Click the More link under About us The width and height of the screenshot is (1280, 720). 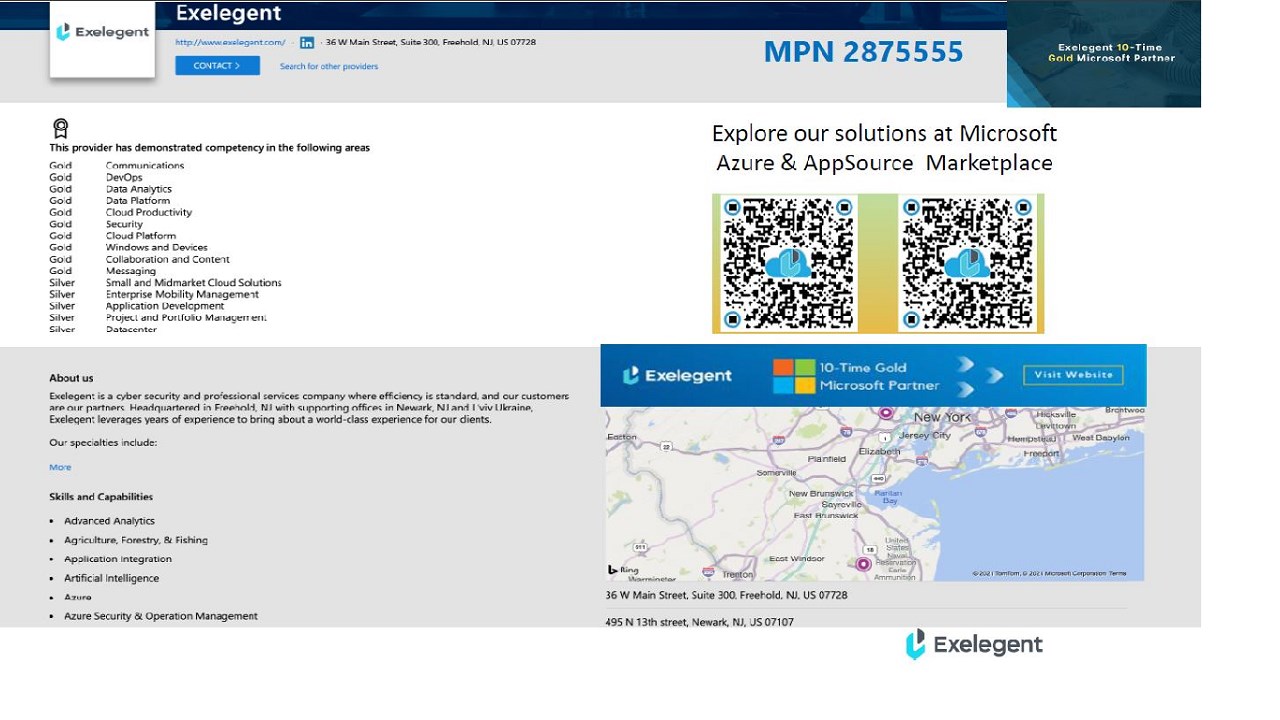pos(60,467)
